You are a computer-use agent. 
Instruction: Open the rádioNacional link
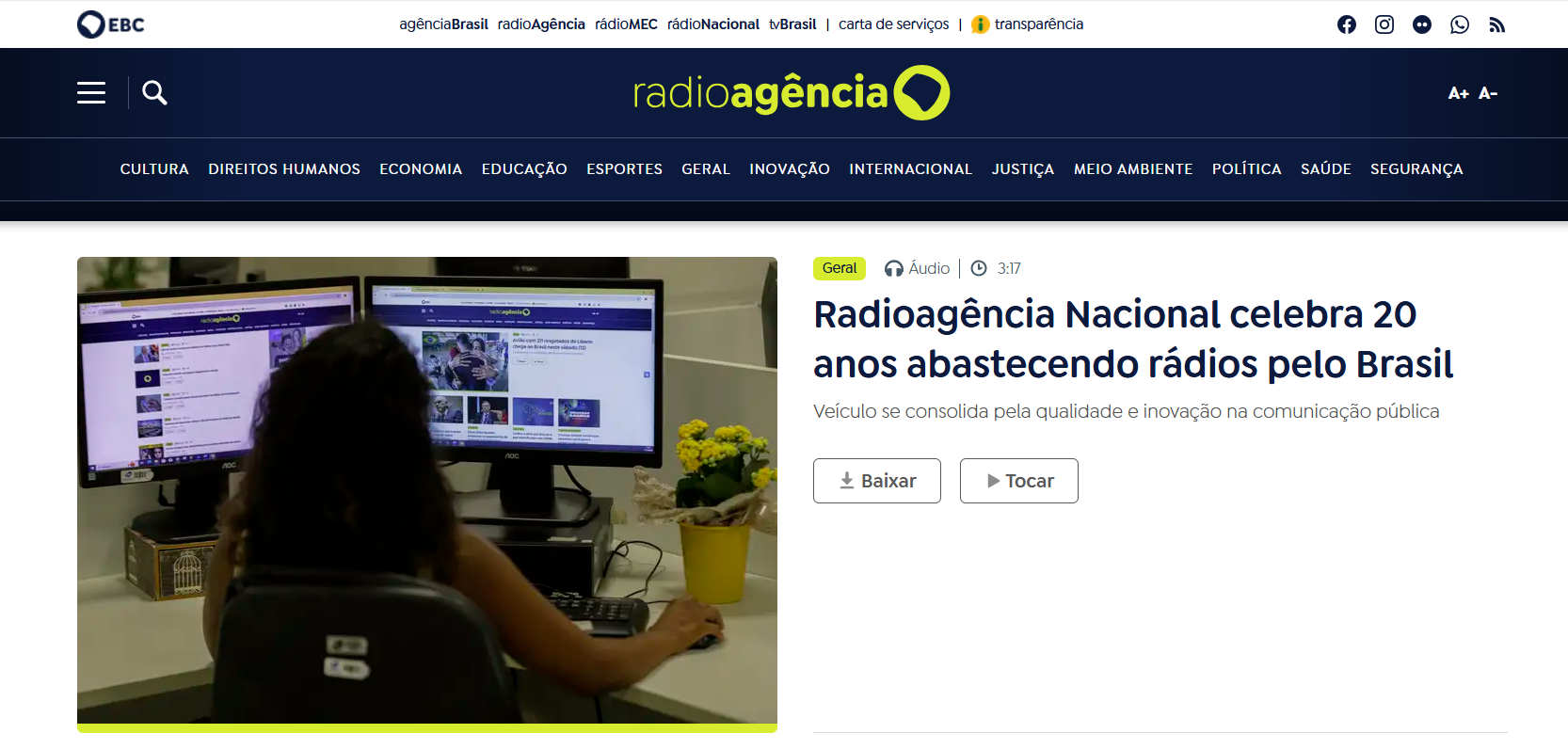(713, 24)
